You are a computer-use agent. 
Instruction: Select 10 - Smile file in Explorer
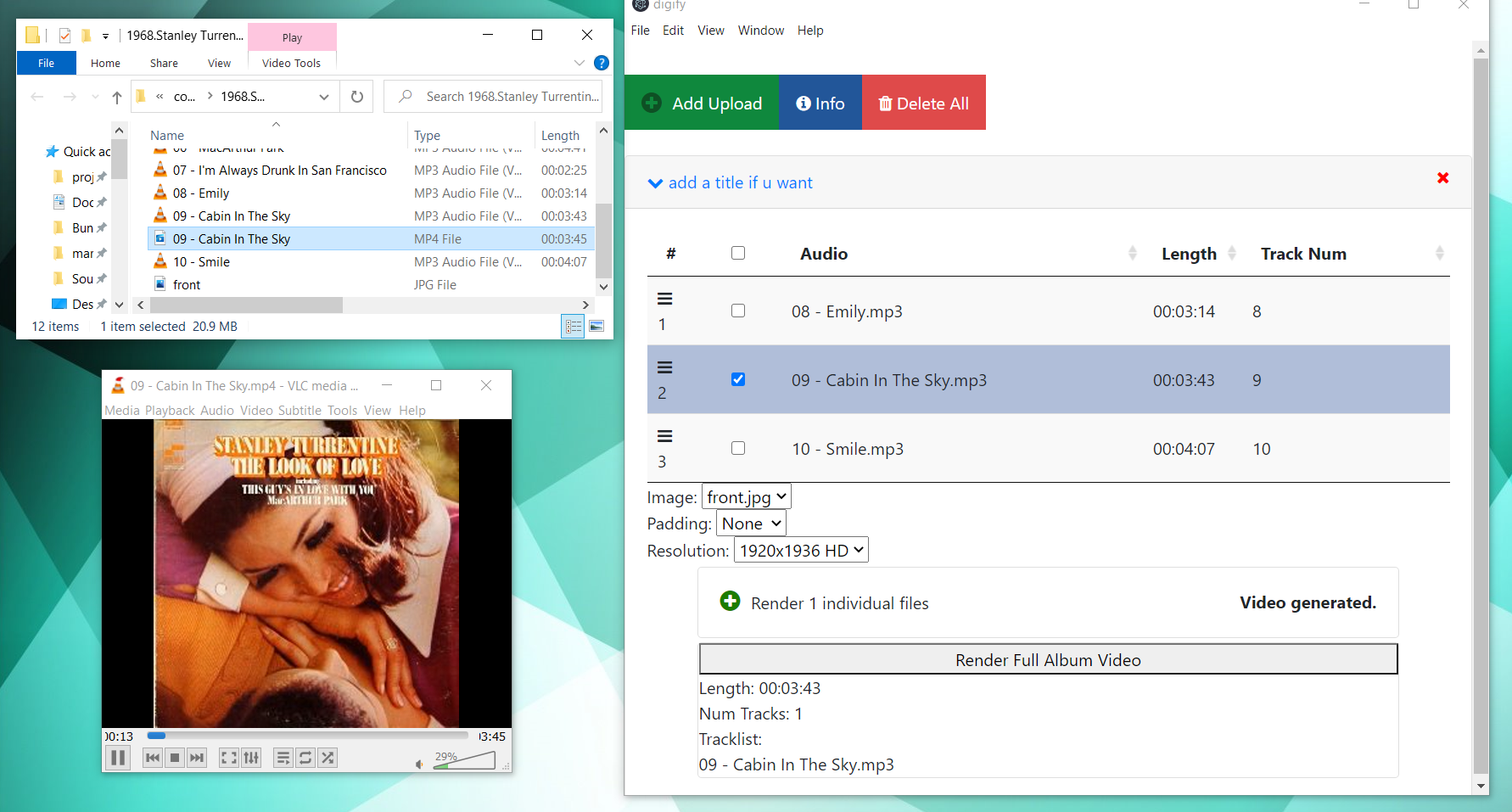[371, 261]
